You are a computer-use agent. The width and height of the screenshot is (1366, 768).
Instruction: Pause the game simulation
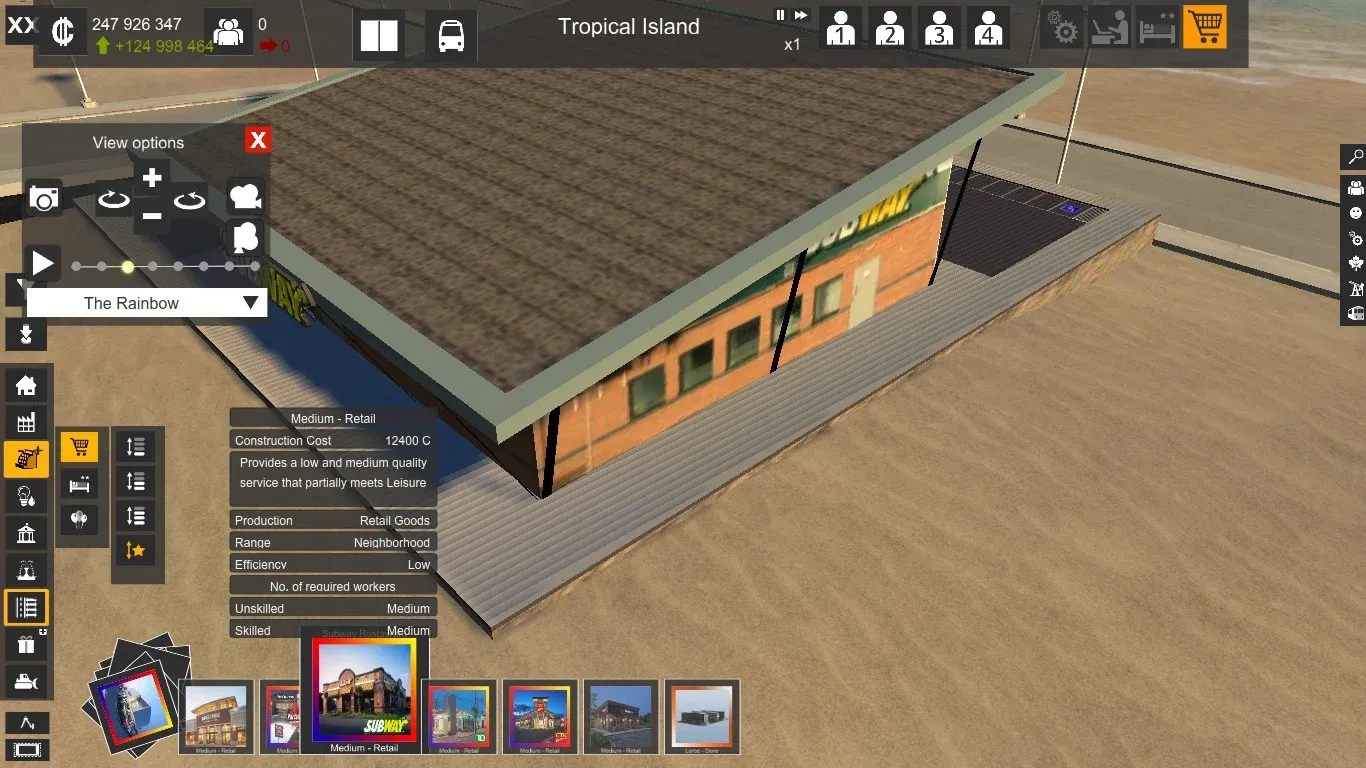[781, 16]
